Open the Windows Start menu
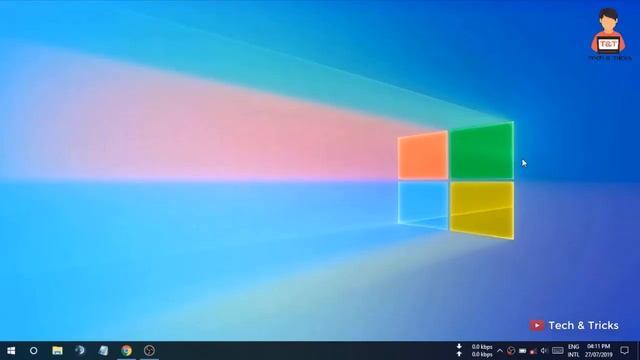640x360 pixels. 11,351
